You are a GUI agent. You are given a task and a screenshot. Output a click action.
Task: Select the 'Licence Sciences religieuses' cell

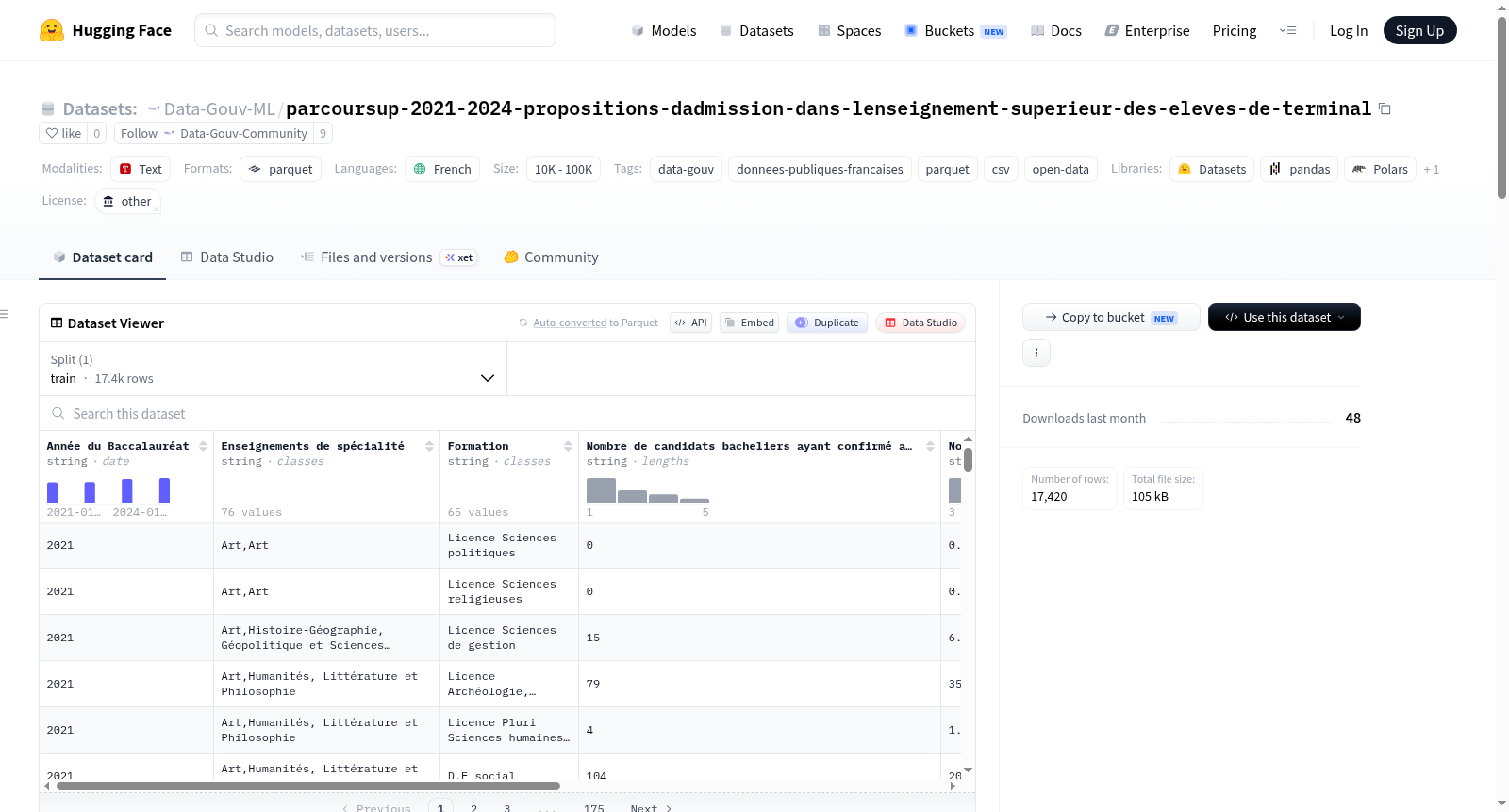(x=508, y=591)
